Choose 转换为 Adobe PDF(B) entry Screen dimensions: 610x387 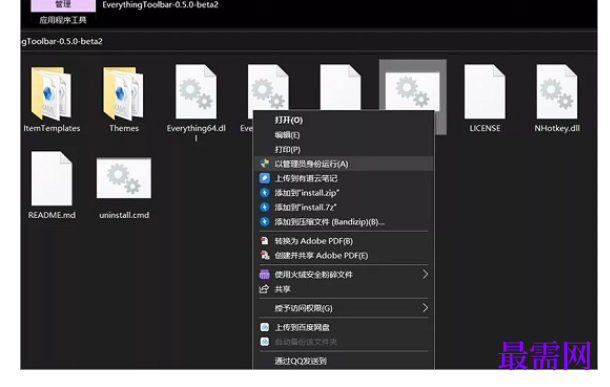click(314, 241)
